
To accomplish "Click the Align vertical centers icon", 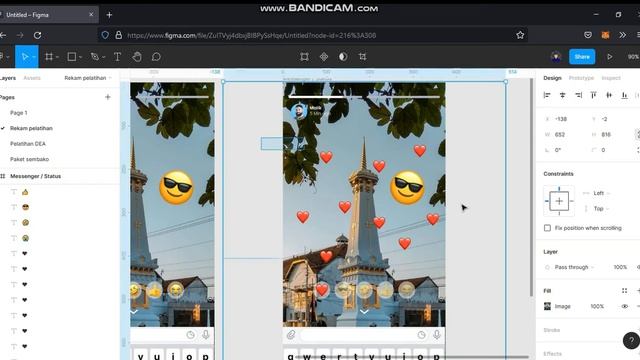I will coord(609,95).
